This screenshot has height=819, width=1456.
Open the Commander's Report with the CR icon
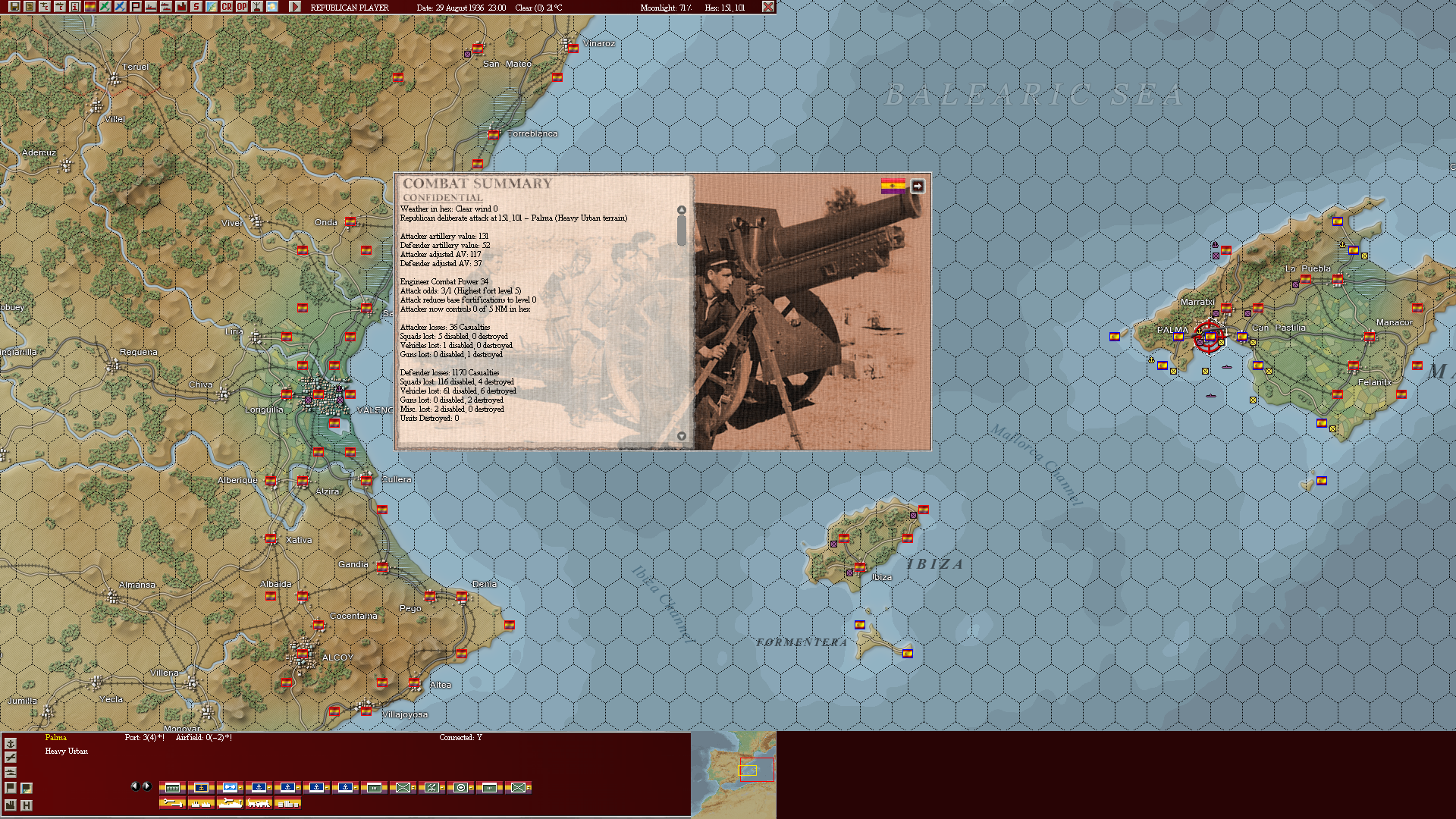pyautogui.click(x=226, y=7)
